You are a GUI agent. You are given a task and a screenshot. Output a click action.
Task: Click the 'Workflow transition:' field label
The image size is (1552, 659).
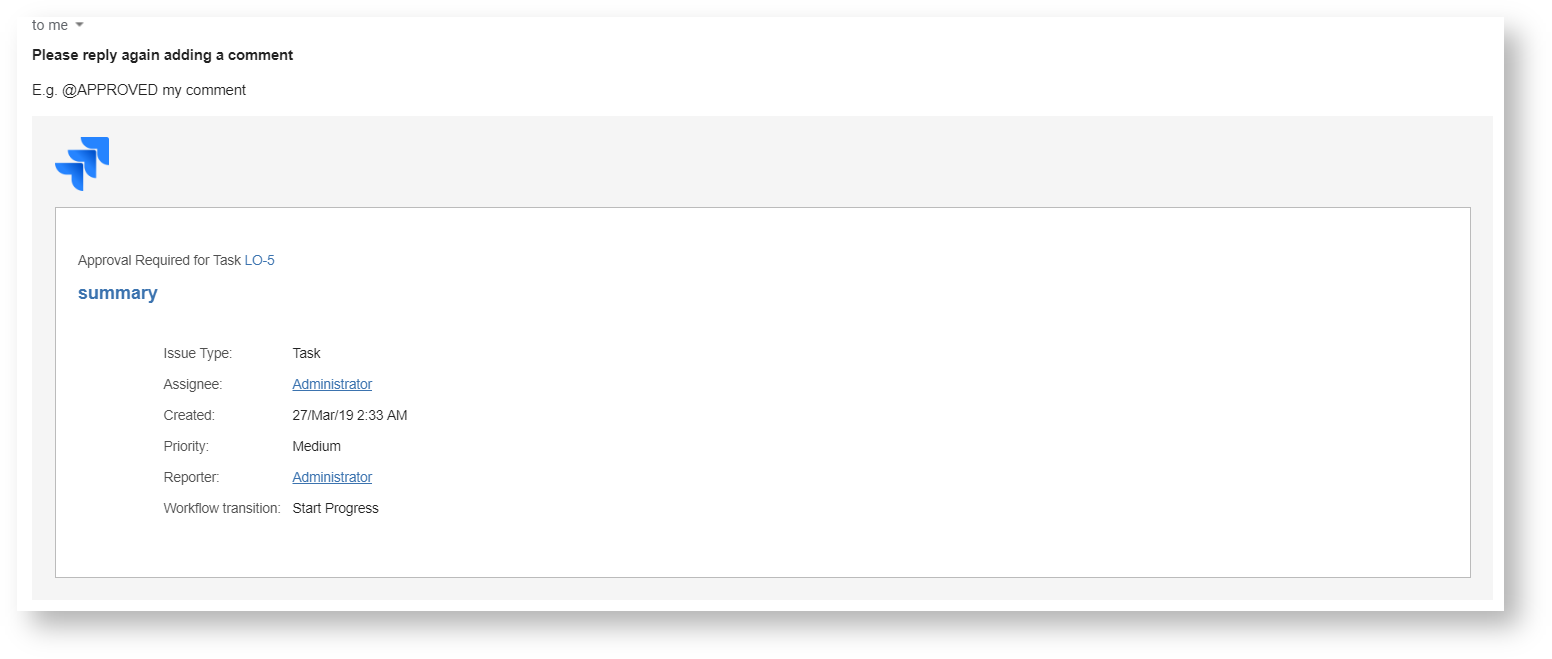(x=222, y=508)
